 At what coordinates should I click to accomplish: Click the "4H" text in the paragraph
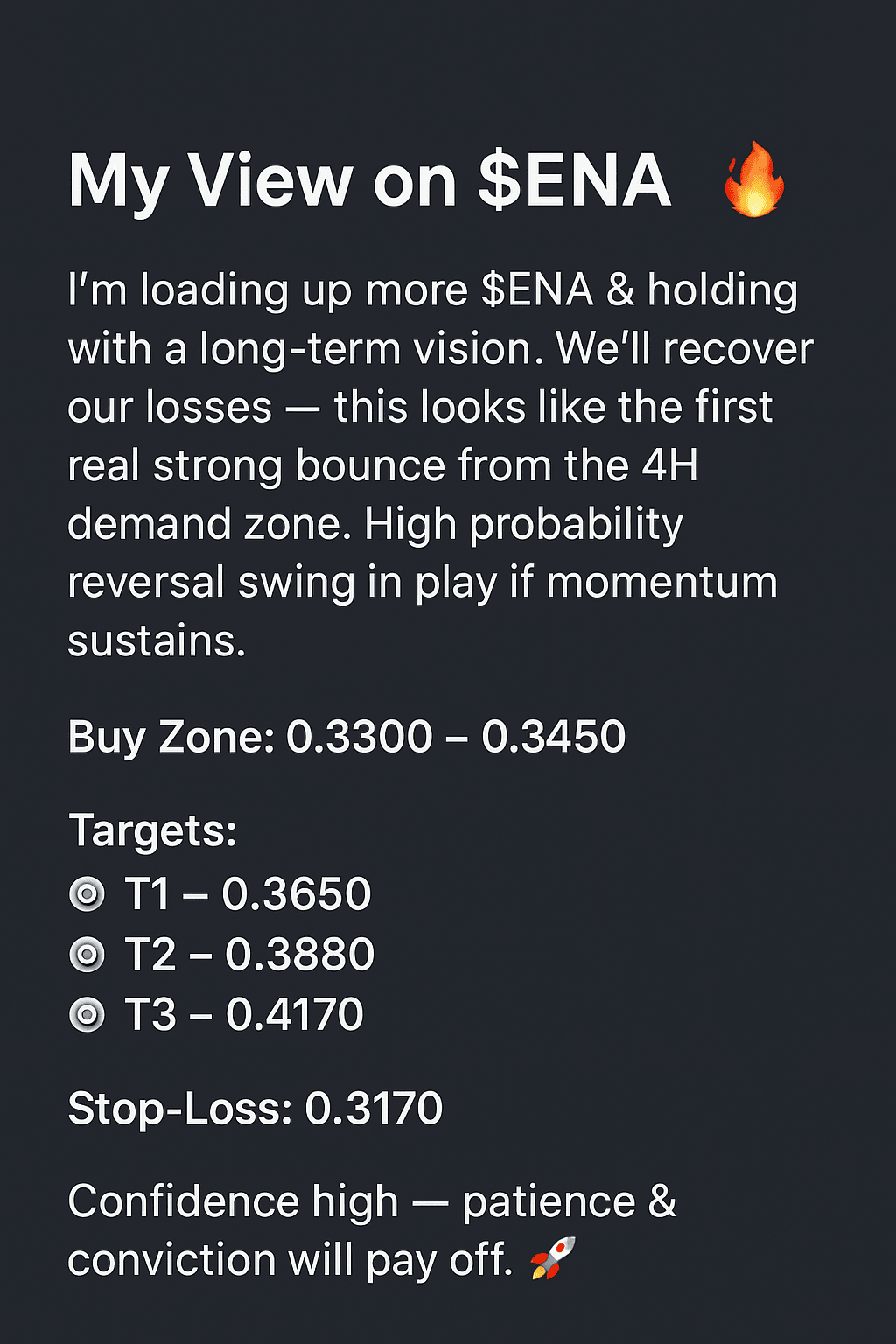[669, 465]
